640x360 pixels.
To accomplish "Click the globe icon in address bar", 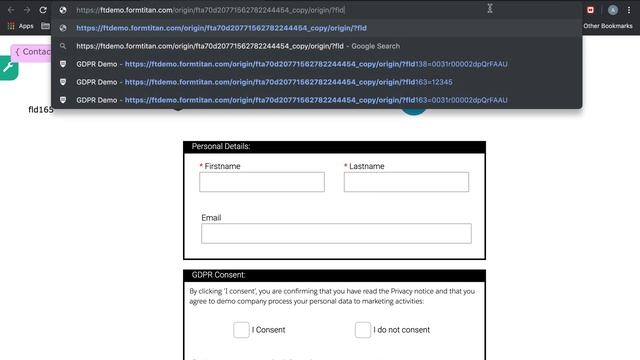I will (x=63, y=10).
